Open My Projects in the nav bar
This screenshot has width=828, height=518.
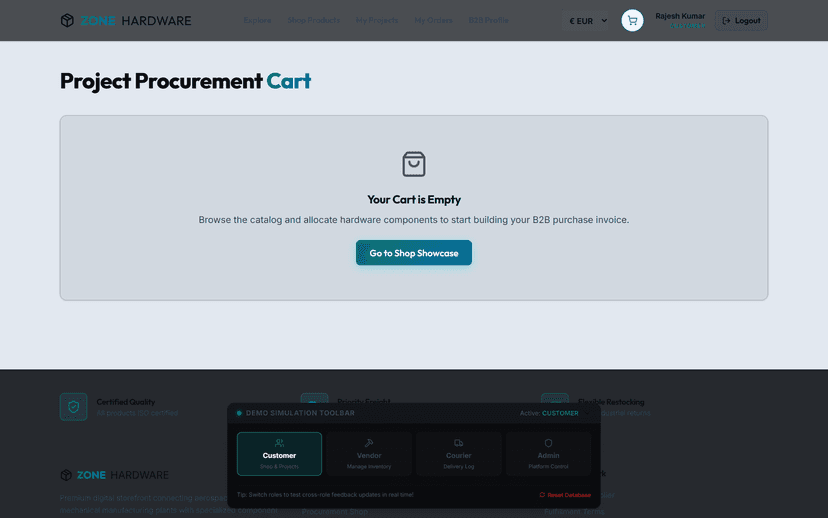[377, 21]
